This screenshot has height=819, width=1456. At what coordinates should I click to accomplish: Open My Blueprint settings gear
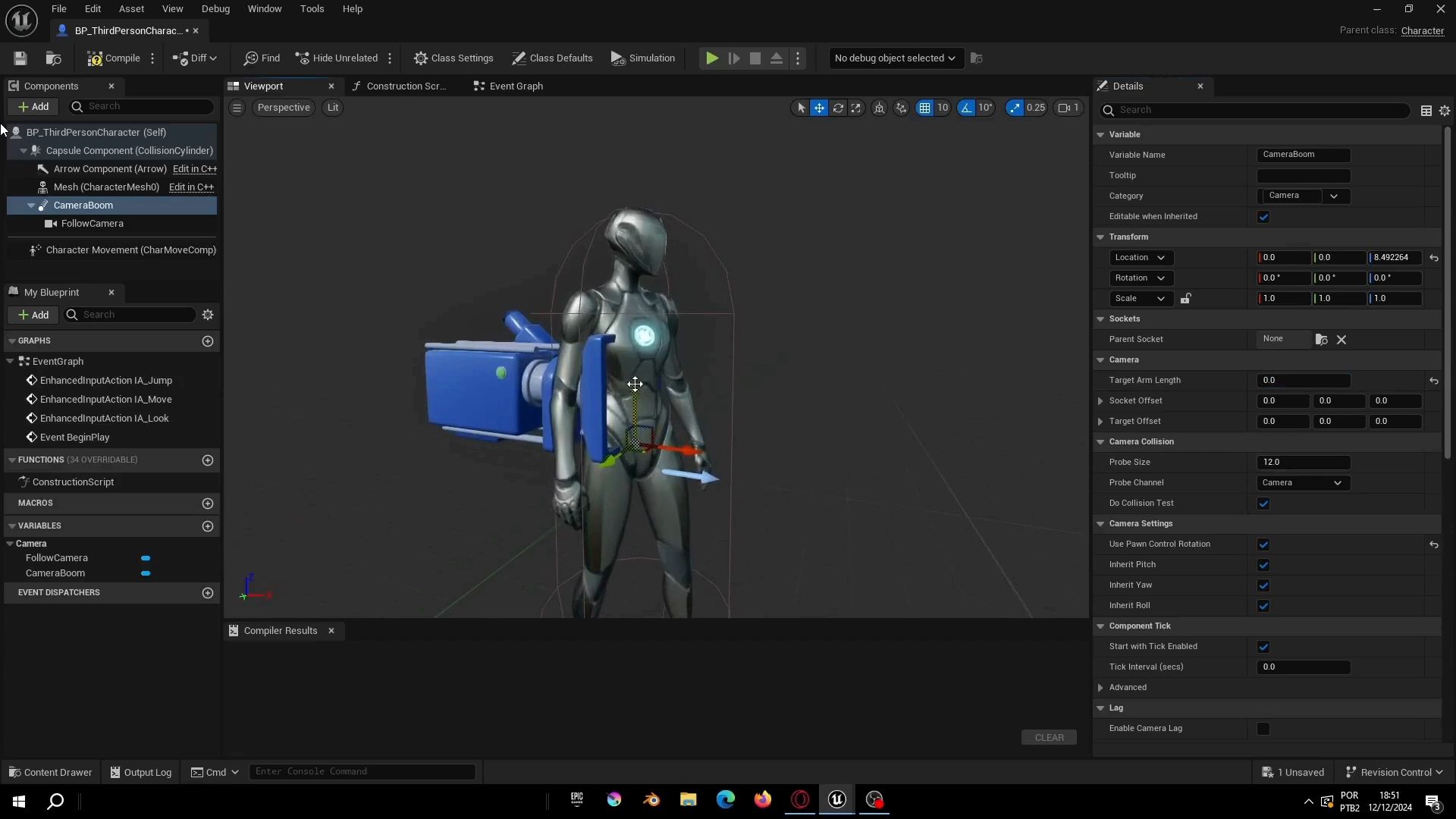click(208, 315)
